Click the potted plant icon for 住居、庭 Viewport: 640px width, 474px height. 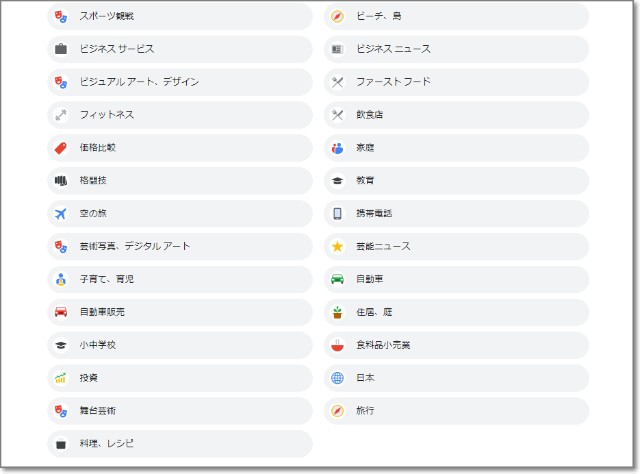coord(338,312)
